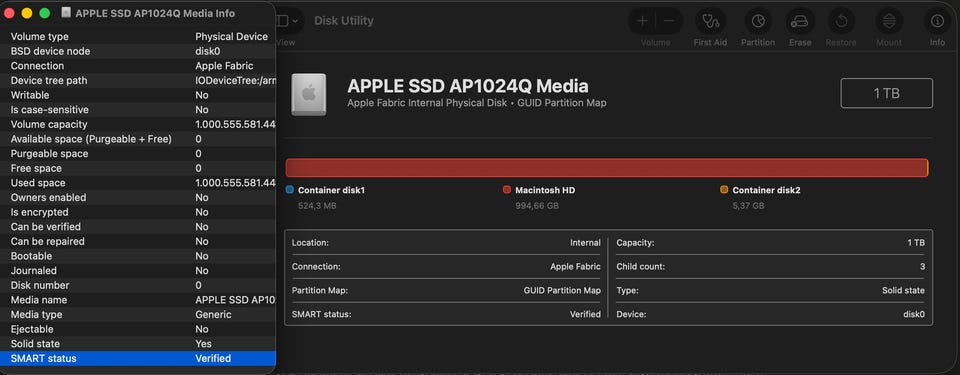The width and height of the screenshot is (960, 375).
Task: Click the Type Solid state detail row
Action: click(x=770, y=290)
